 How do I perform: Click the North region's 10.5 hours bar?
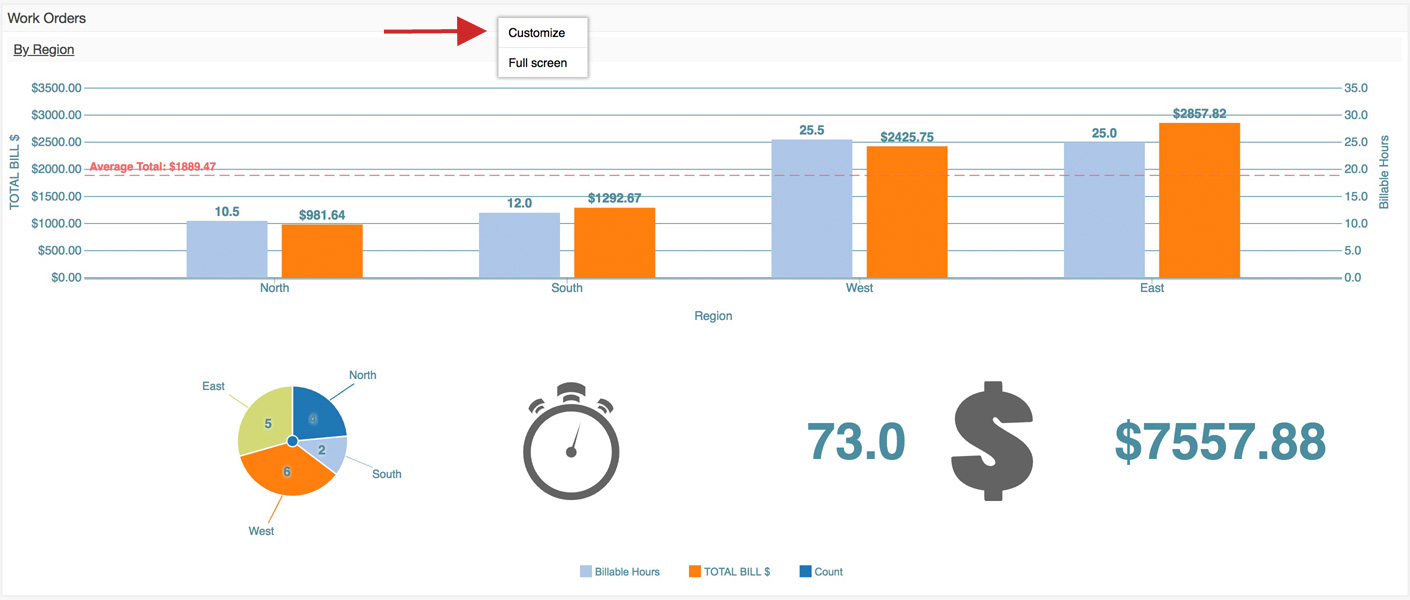pyautogui.click(x=227, y=250)
